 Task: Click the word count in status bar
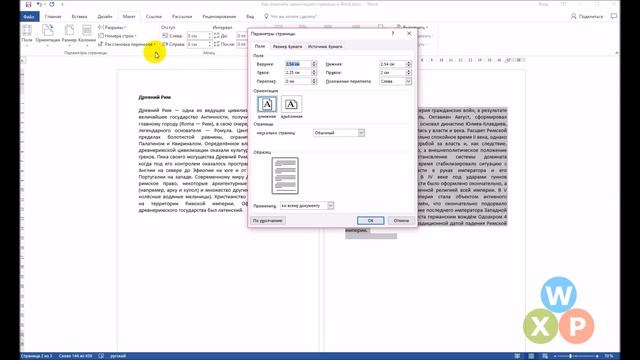(76, 356)
